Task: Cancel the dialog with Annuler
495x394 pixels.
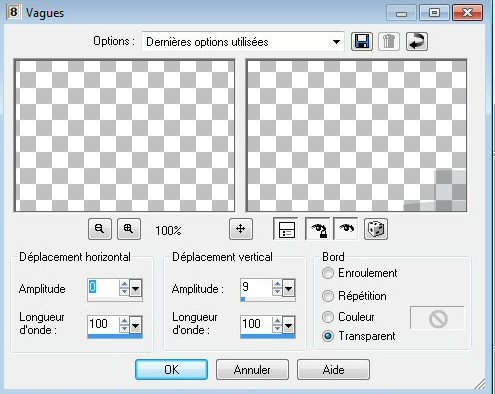Action: tap(252, 369)
